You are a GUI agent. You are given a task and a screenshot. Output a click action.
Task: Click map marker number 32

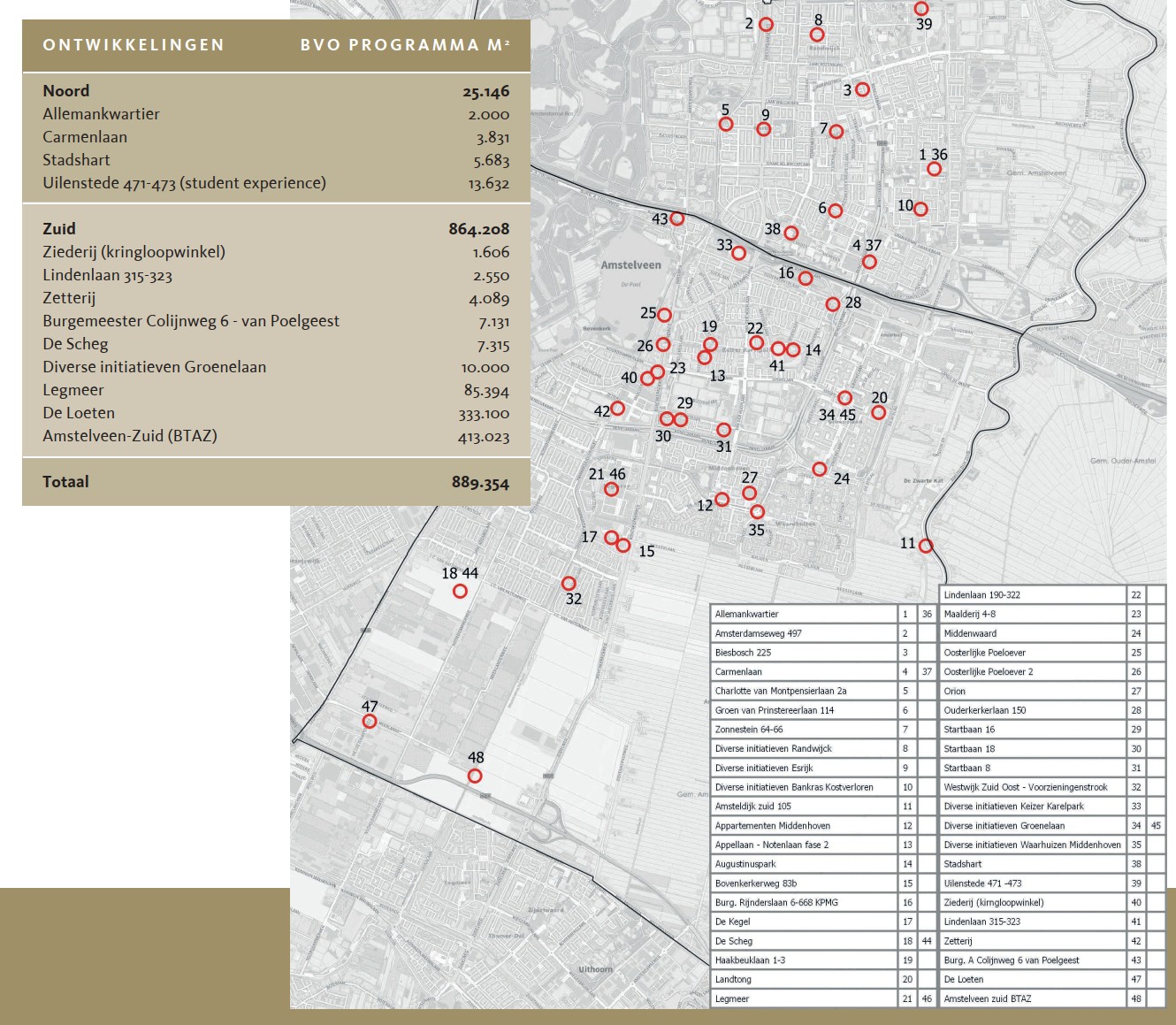(x=569, y=584)
